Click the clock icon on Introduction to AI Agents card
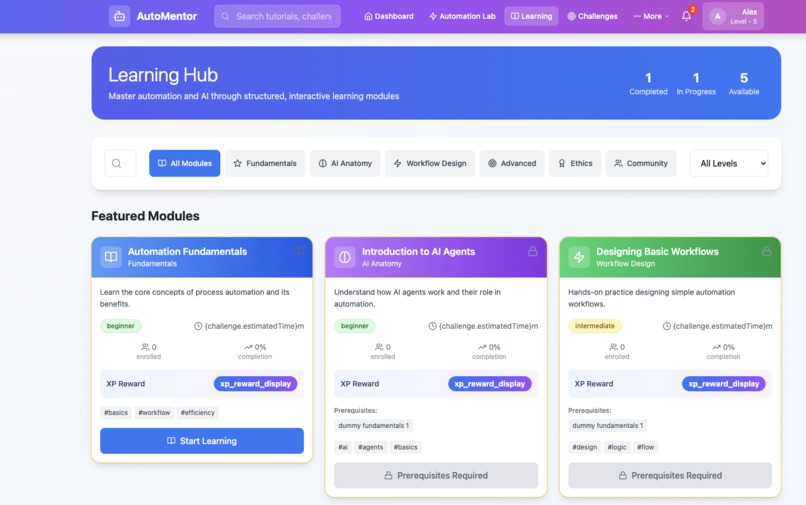 [x=432, y=326]
